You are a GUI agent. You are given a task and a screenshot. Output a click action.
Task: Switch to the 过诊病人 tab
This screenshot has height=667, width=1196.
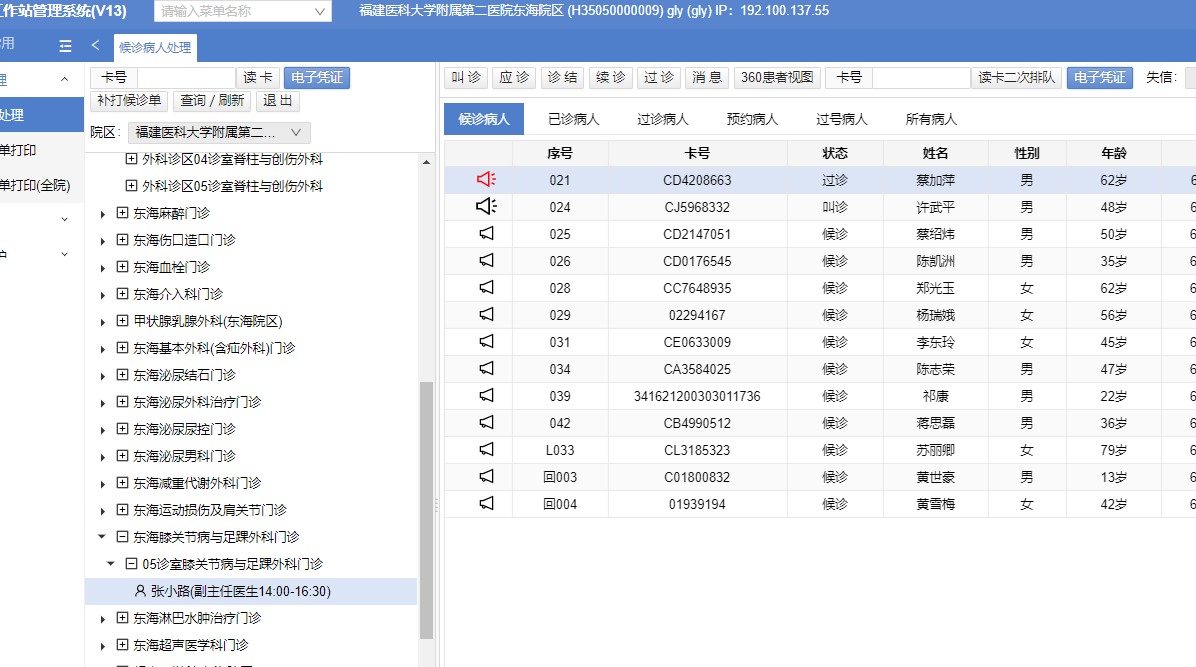tap(663, 119)
